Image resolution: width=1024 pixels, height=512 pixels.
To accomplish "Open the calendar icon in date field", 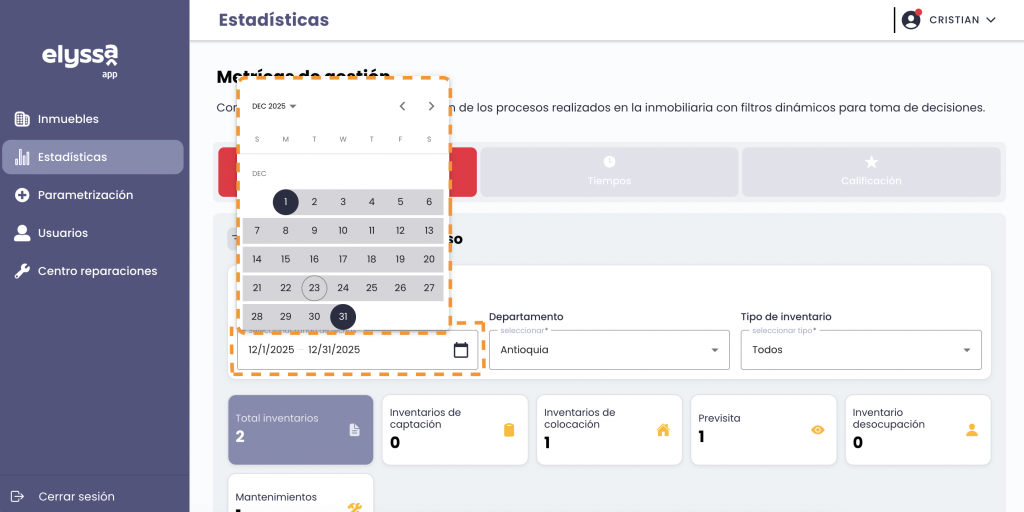I will (x=461, y=350).
